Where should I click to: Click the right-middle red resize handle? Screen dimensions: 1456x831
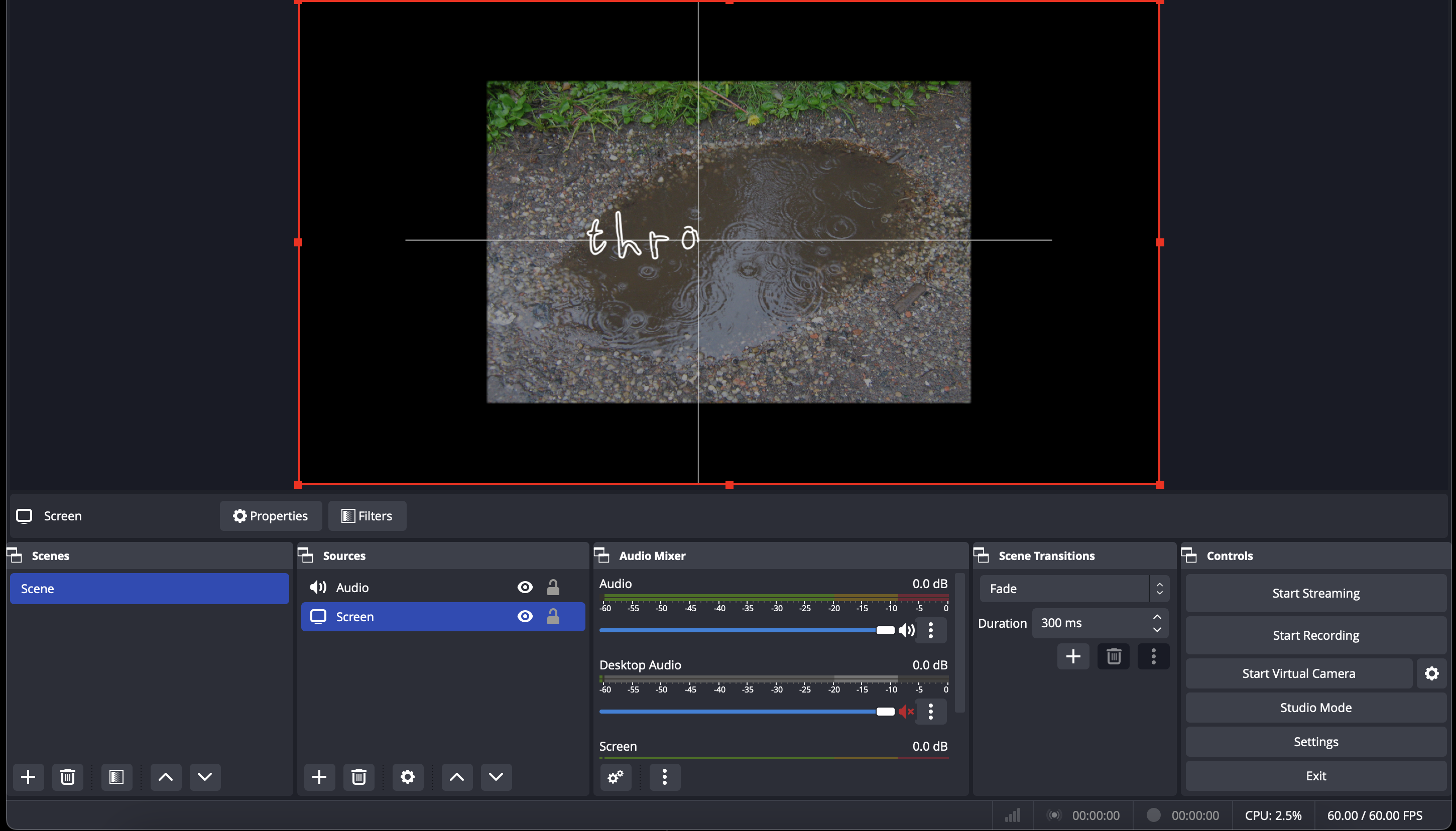1160,242
